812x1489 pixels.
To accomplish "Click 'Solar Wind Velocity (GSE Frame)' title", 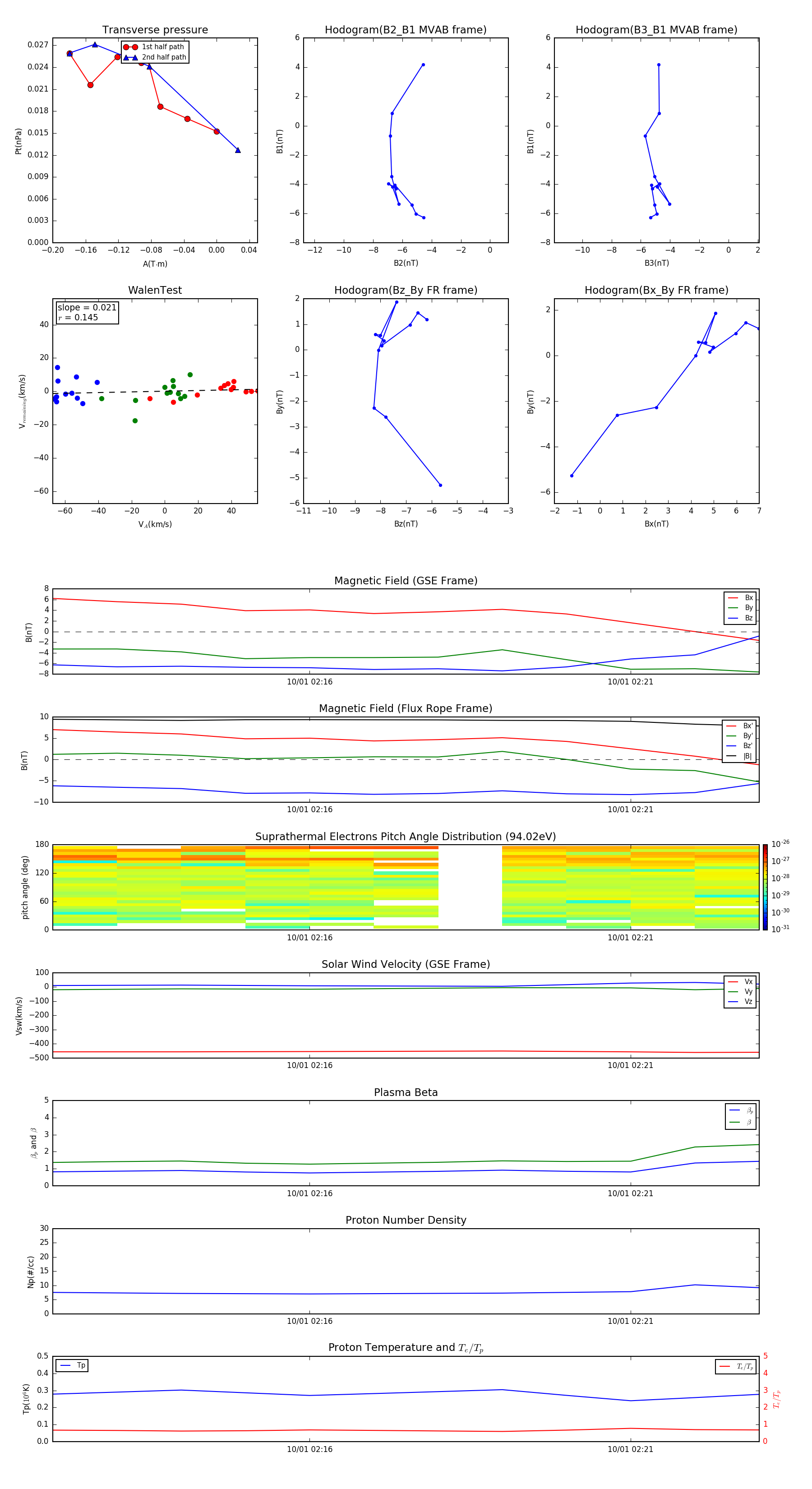I will (406, 965).
